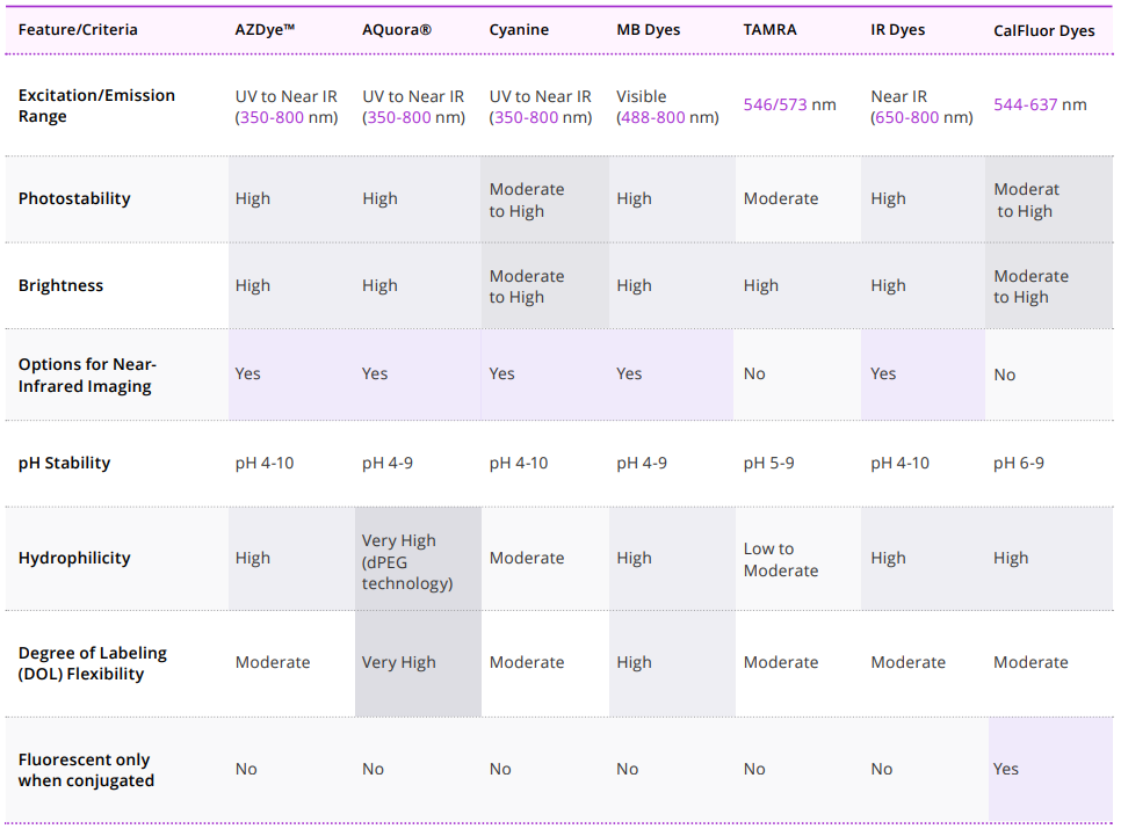
Task: Click the 350-800 link in the AZDye column
Action: click(x=272, y=117)
